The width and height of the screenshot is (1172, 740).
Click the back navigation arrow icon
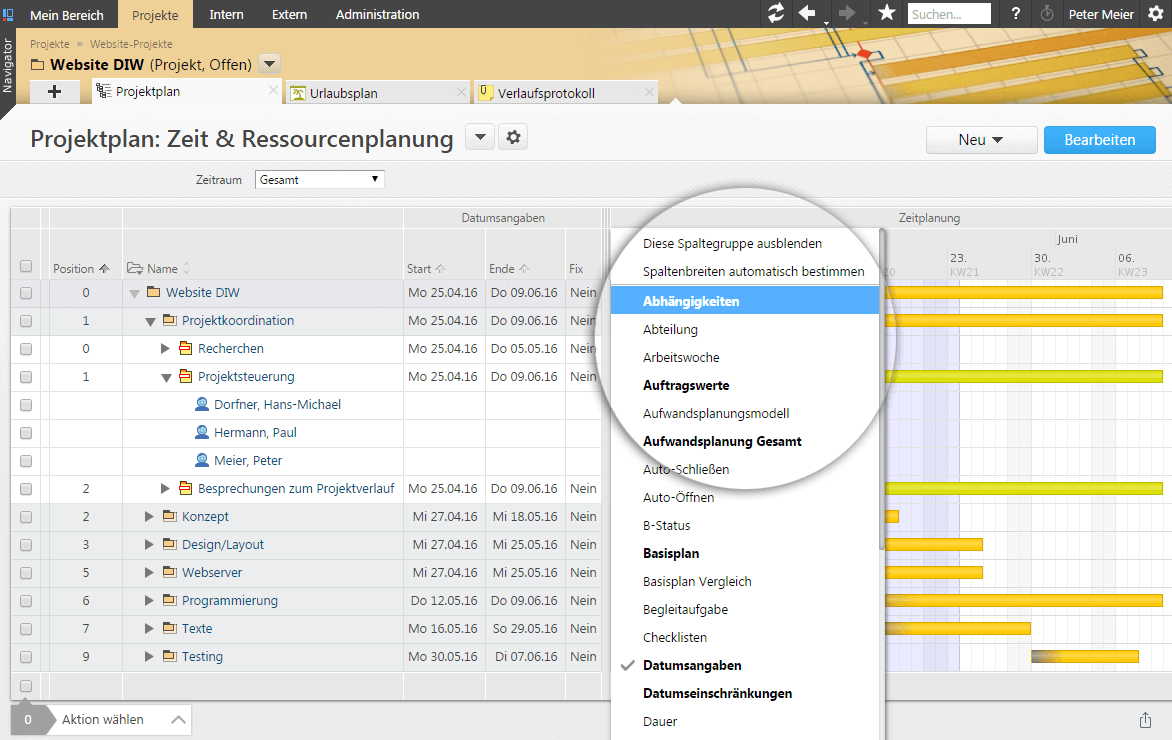tap(807, 14)
